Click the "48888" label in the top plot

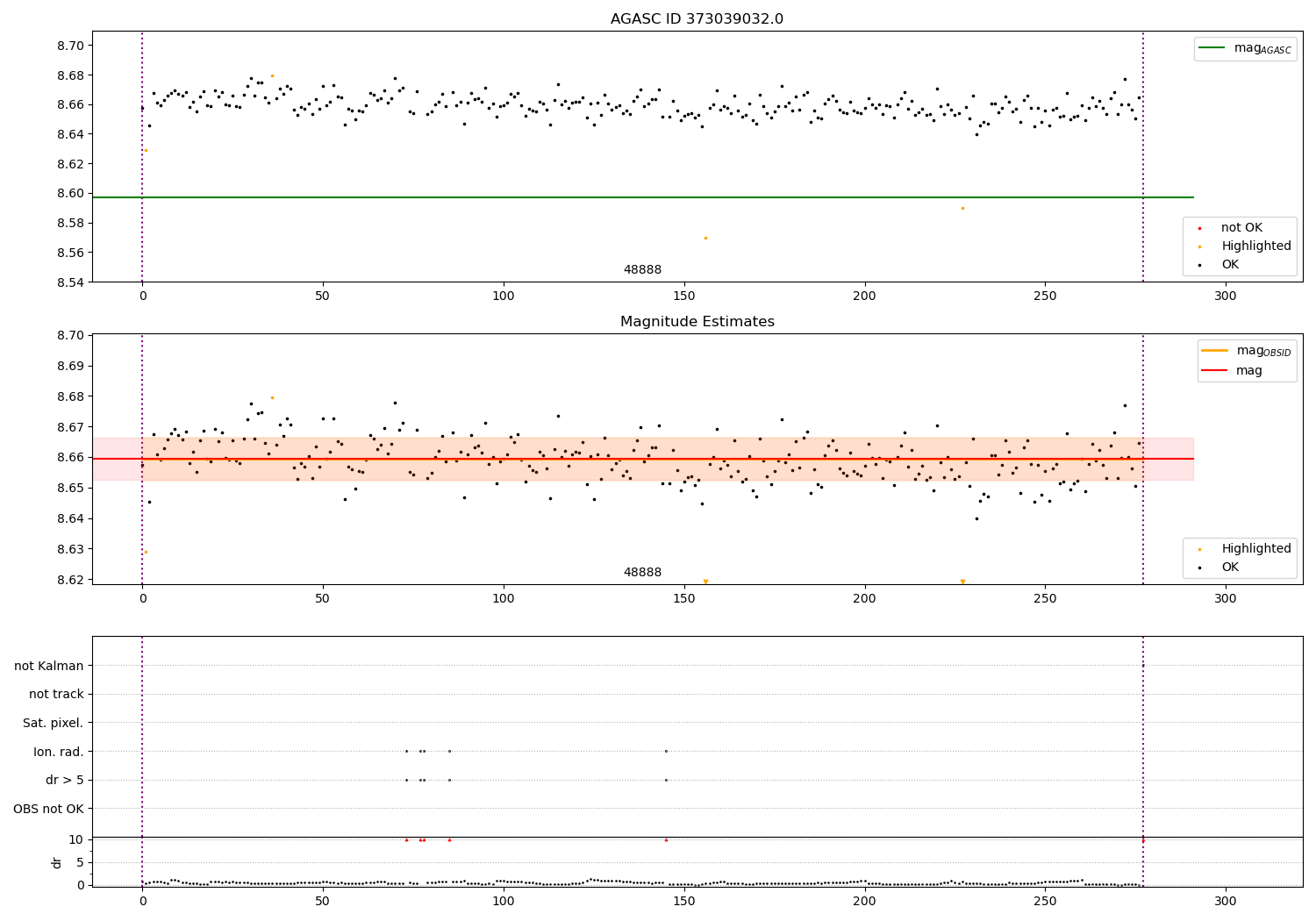(642, 270)
